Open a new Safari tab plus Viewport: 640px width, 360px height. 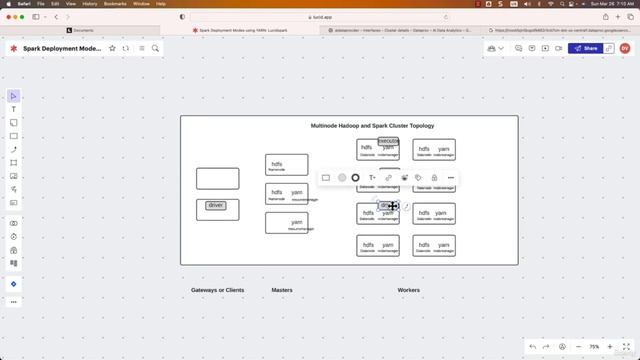[618, 17]
